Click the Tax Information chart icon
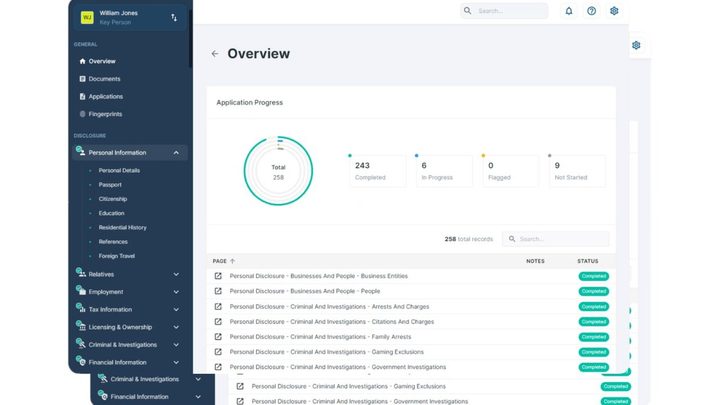The image size is (720, 405). coord(81,308)
